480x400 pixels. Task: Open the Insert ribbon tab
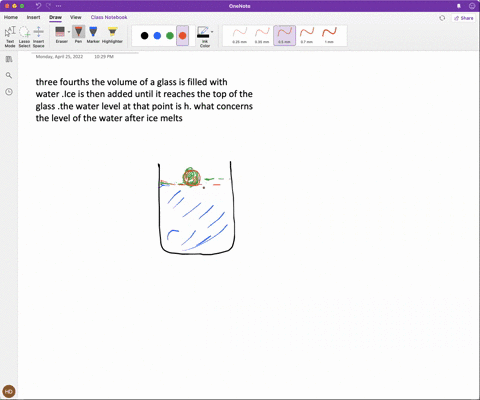tap(33, 17)
